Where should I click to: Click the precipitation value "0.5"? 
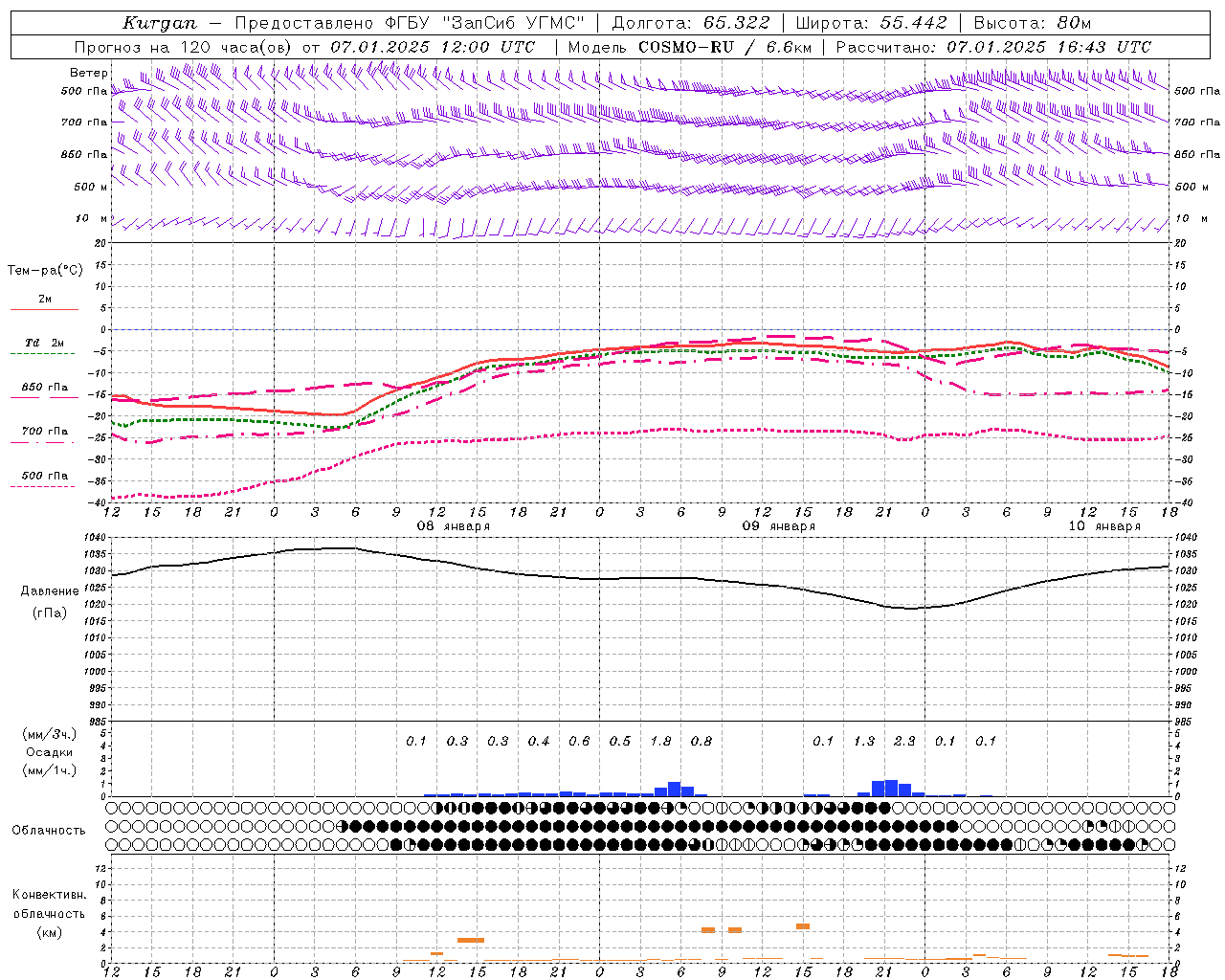tap(620, 742)
